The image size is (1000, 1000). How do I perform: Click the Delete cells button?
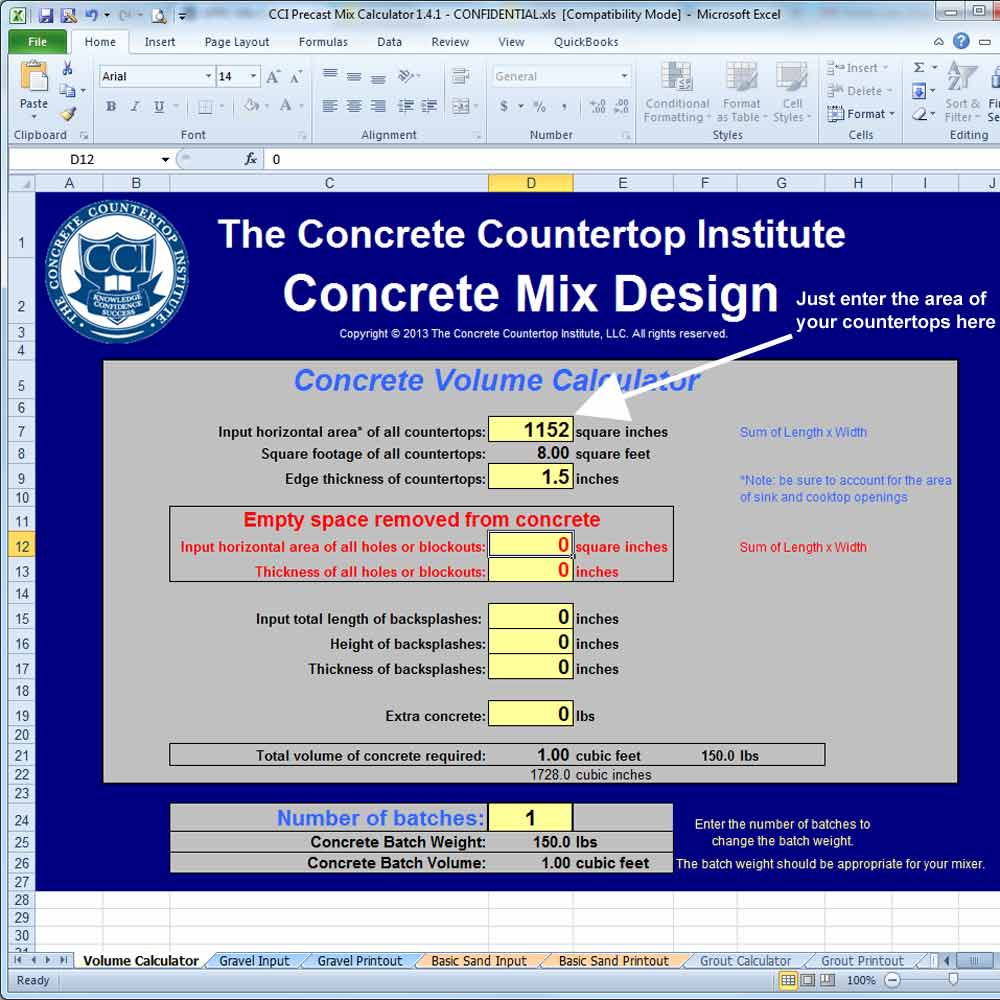[x=859, y=91]
